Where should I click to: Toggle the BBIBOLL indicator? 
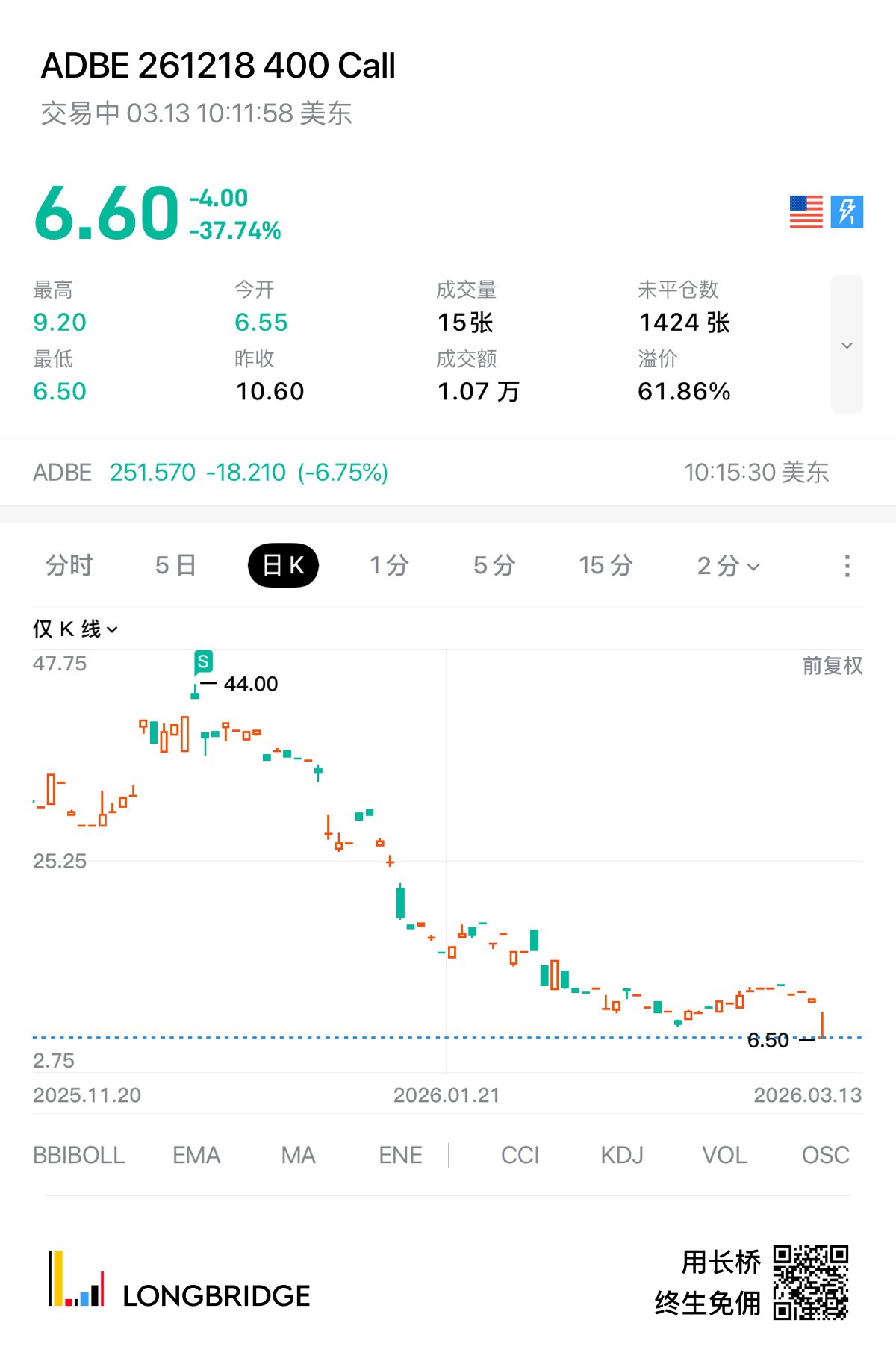pos(78,1155)
